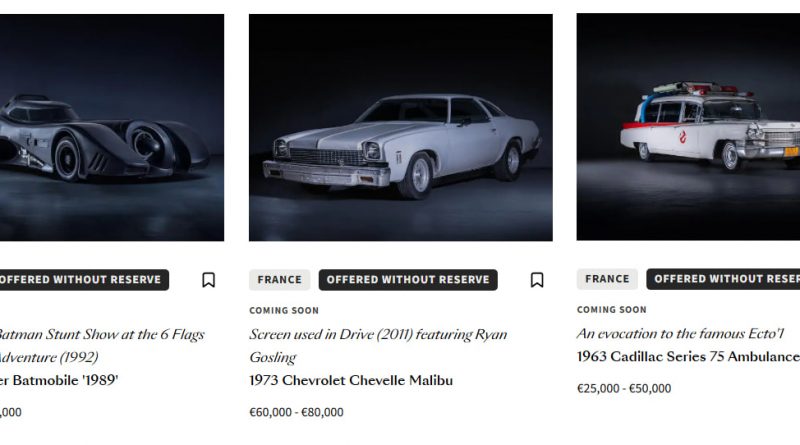This screenshot has height=445, width=800.
Task: Click the France tag on Cadillac lot
Action: 607,279
